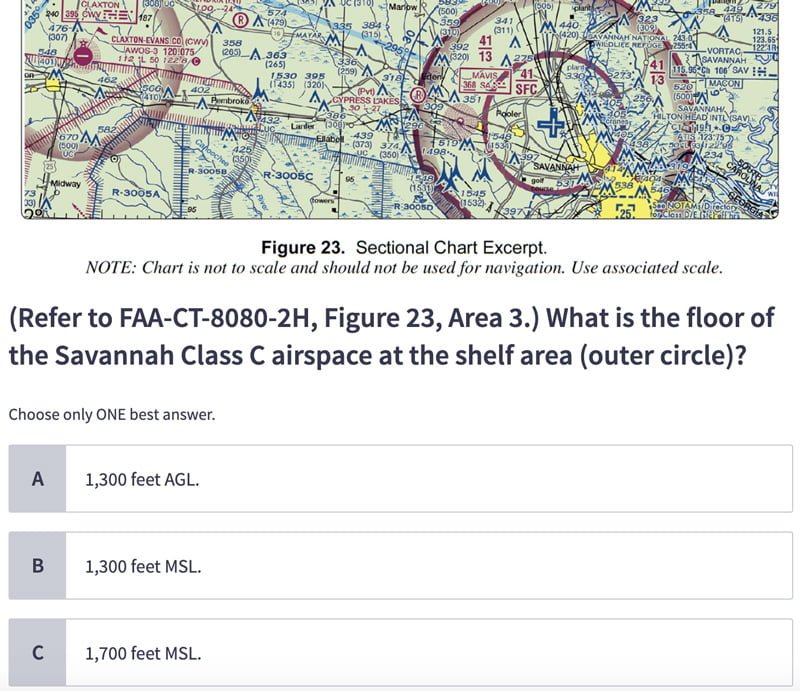Viewport: 800px width, 691px height.
Task: Click the "NOTE: Chart is not to scale" line
Action: click(x=404, y=267)
